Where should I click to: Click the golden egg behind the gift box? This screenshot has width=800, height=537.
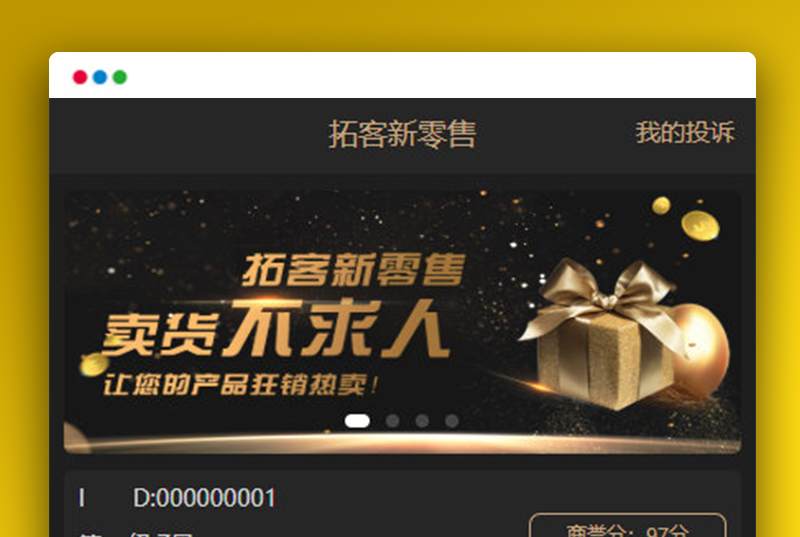[702, 349]
